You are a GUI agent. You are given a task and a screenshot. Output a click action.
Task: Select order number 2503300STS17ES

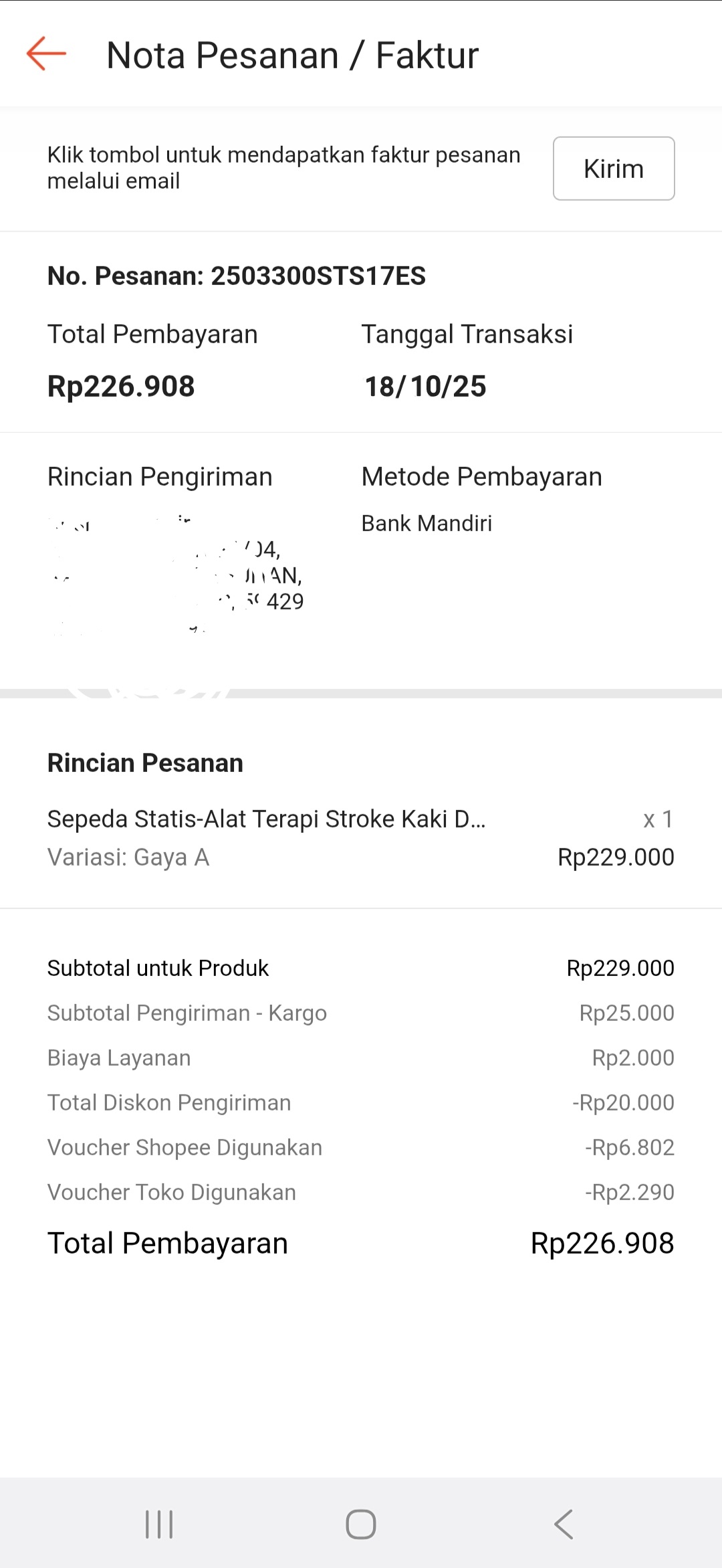tap(236, 276)
